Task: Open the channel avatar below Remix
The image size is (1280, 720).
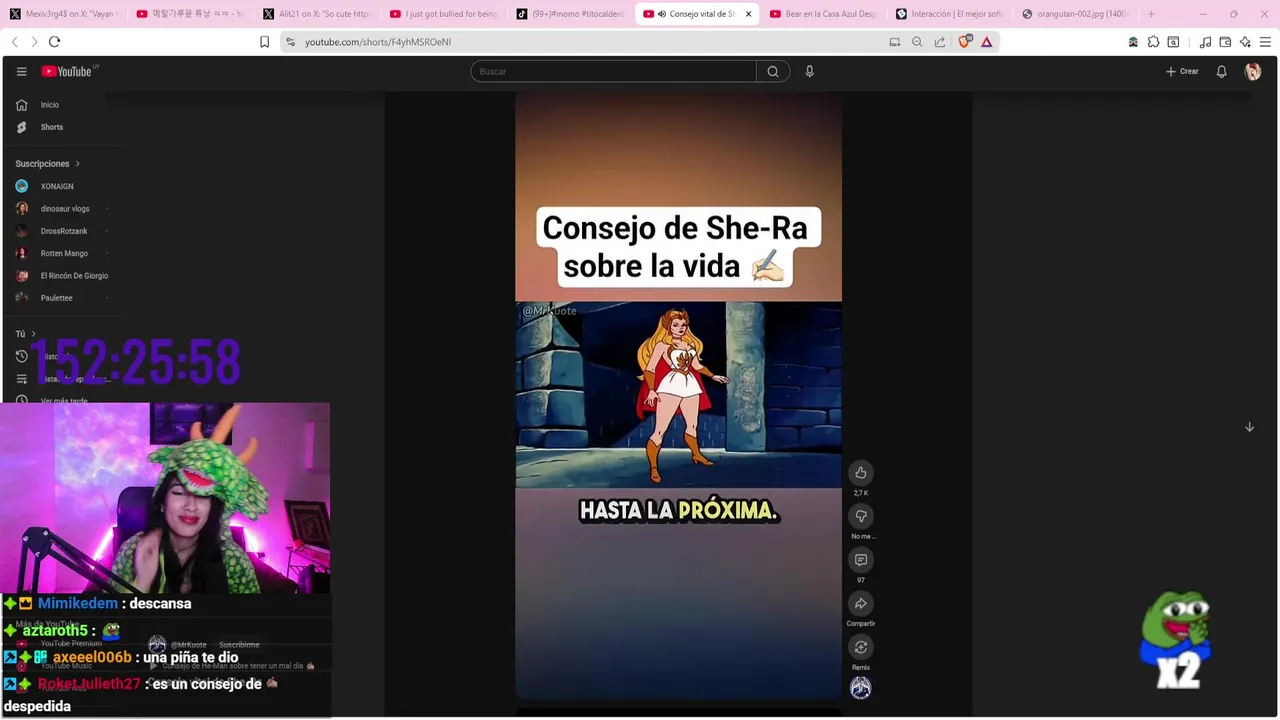Action: click(860, 688)
